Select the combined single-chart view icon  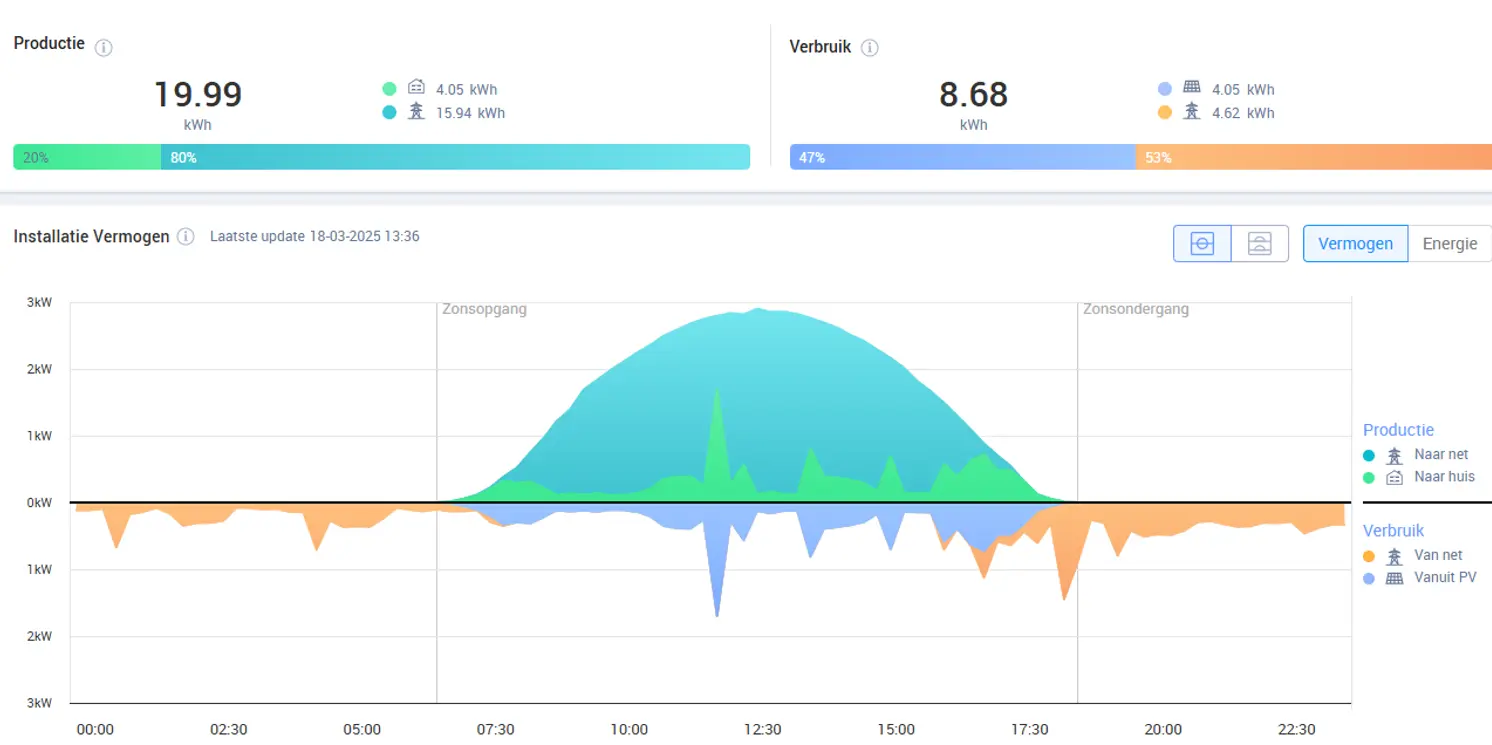(x=1202, y=244)
